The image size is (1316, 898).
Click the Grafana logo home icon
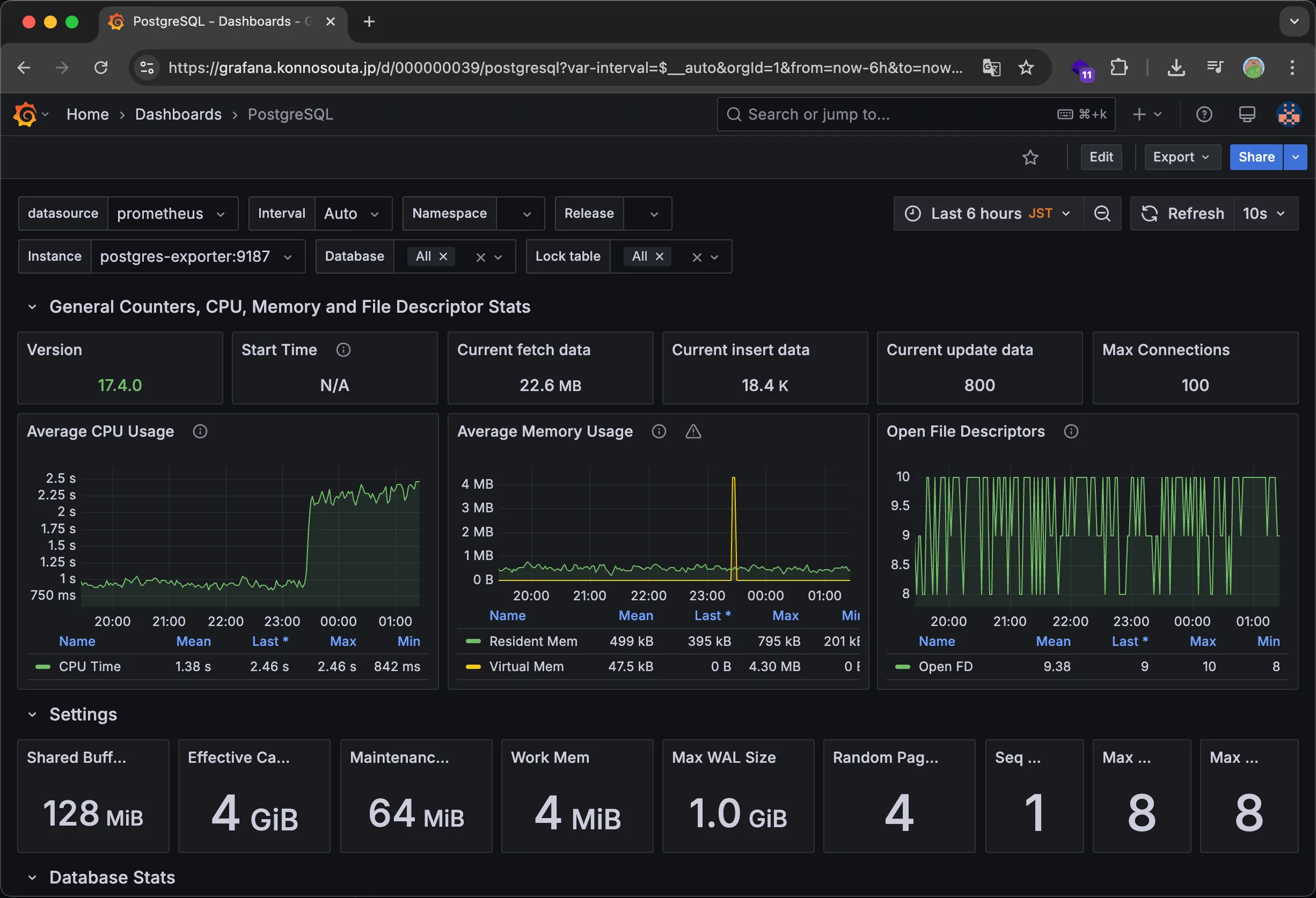pos(25,114)
